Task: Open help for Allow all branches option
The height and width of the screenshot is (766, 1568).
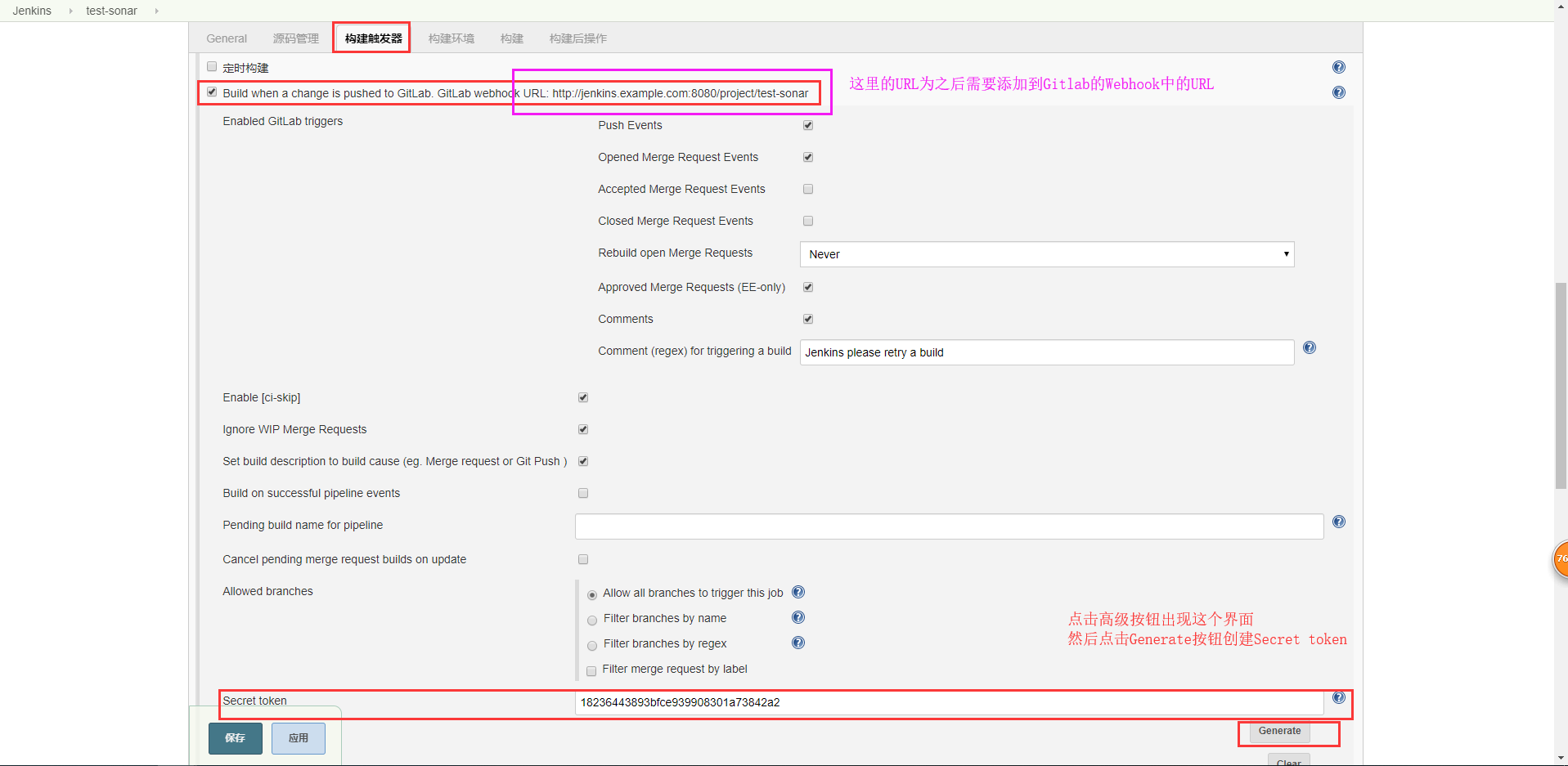Action: (798, 592)
